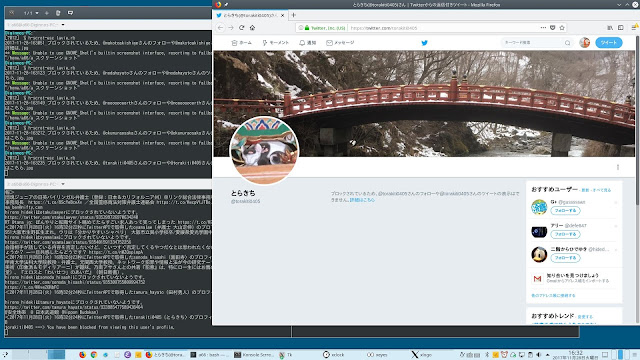Screen dimensions: 640x360
Task: Open the terminal tab counter 1/1 dropdown
Action: tap(31, 13)
